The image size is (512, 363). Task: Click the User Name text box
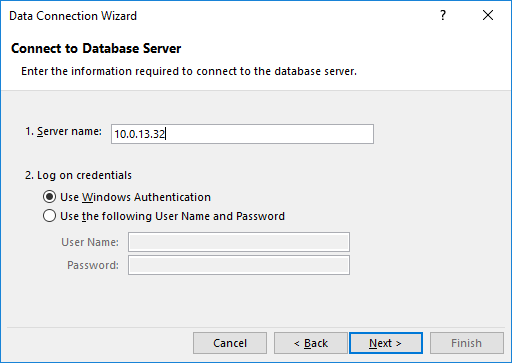click(x=239, y=242)
